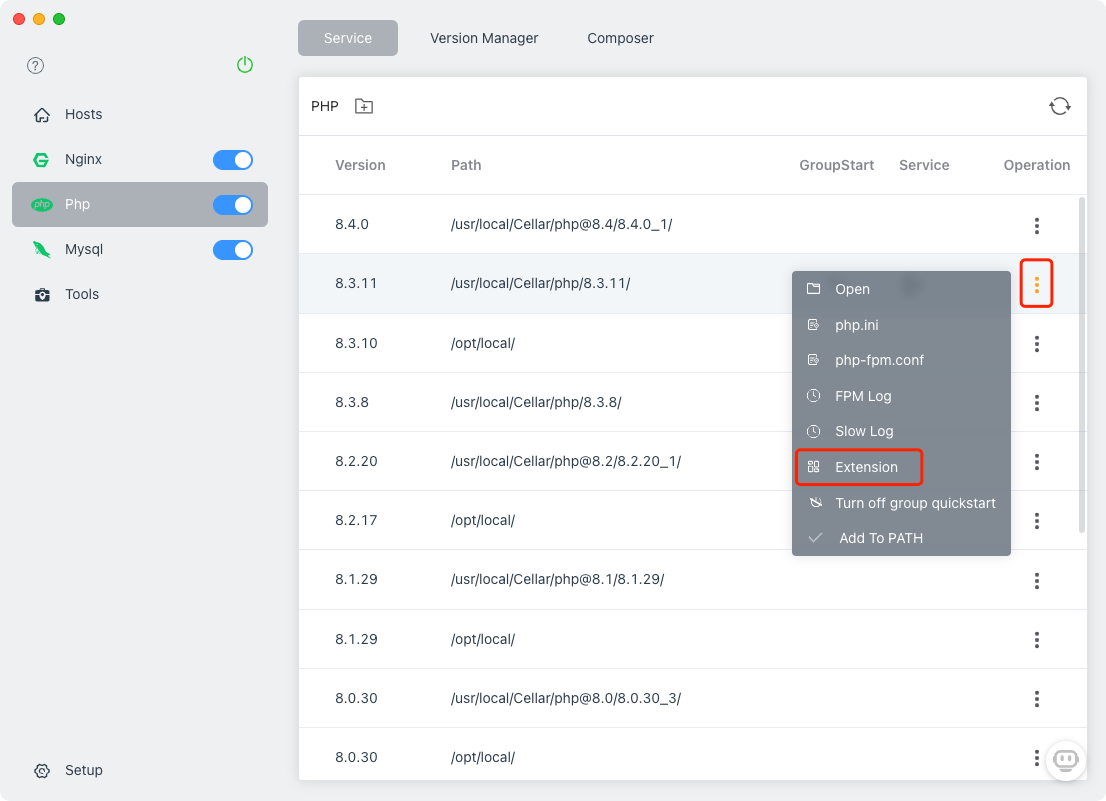Click the /opt/local/ path in 8.3.10 row
The image size is (1106, 801).
tap(483, 343)
